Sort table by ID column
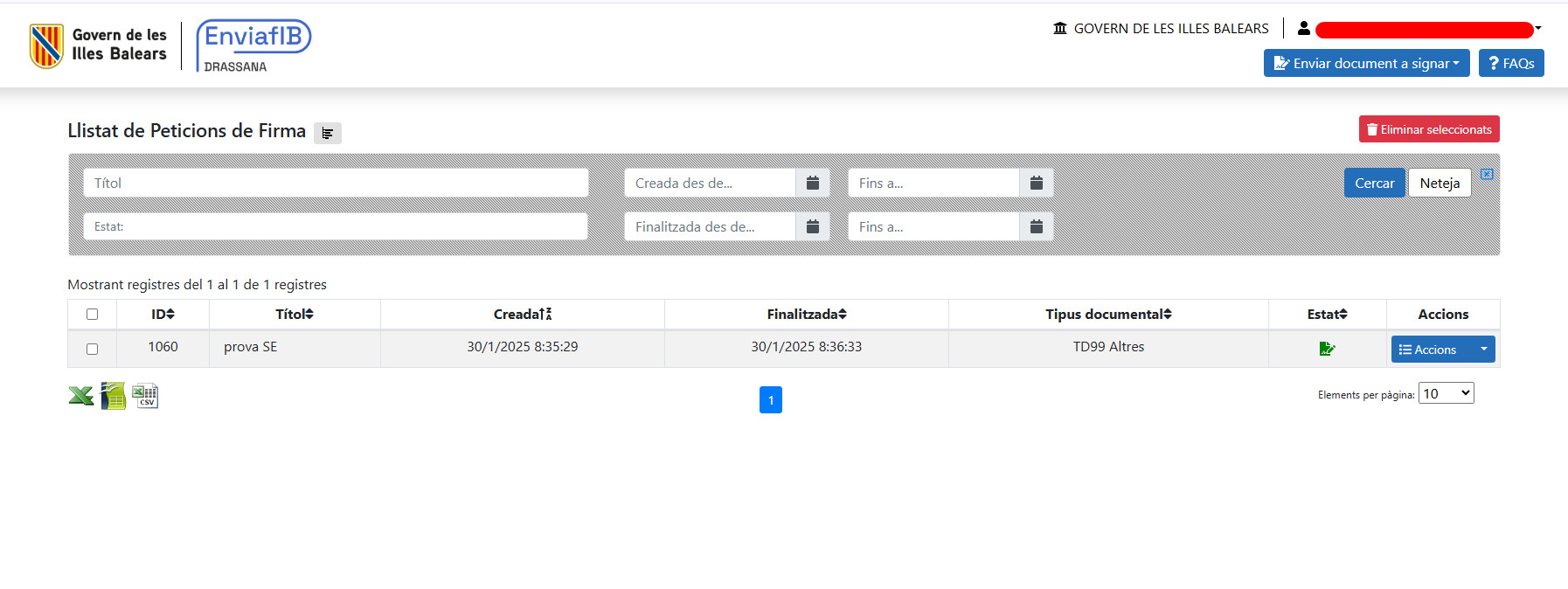 coord(163,314)
